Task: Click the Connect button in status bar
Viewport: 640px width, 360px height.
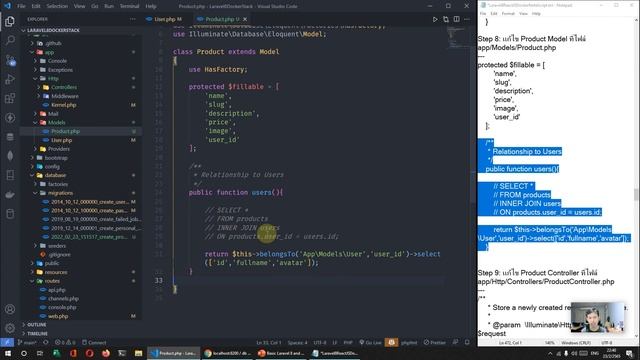Action: pos(94,342)
